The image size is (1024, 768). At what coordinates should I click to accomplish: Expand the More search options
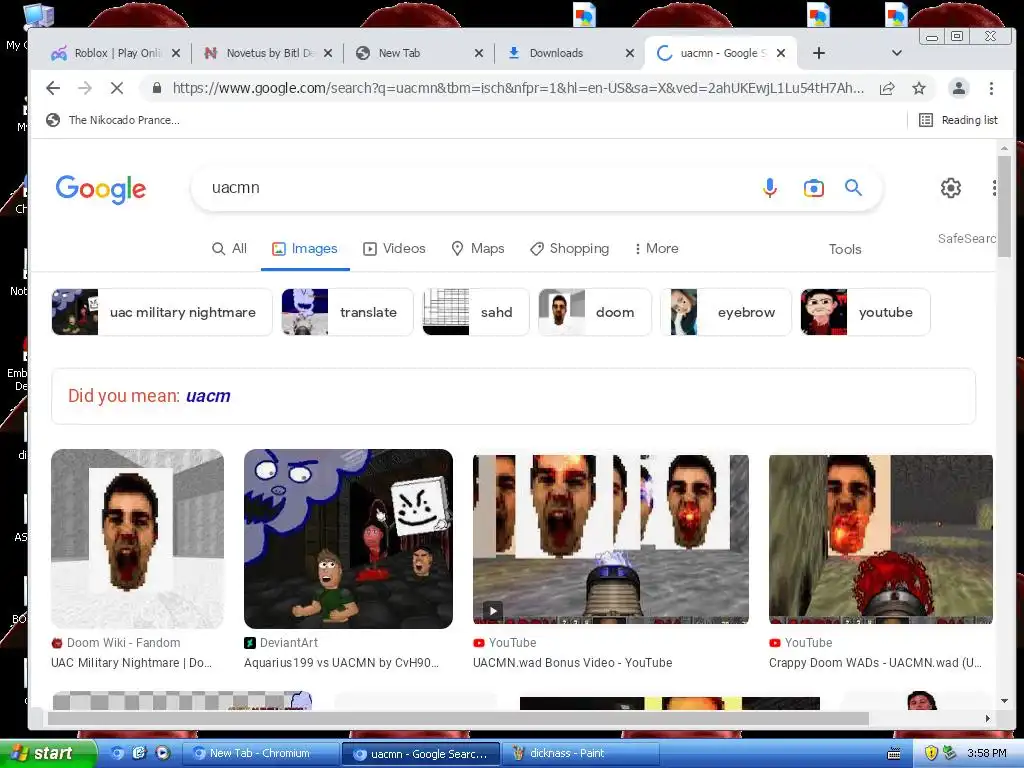(x=656, y=249)
